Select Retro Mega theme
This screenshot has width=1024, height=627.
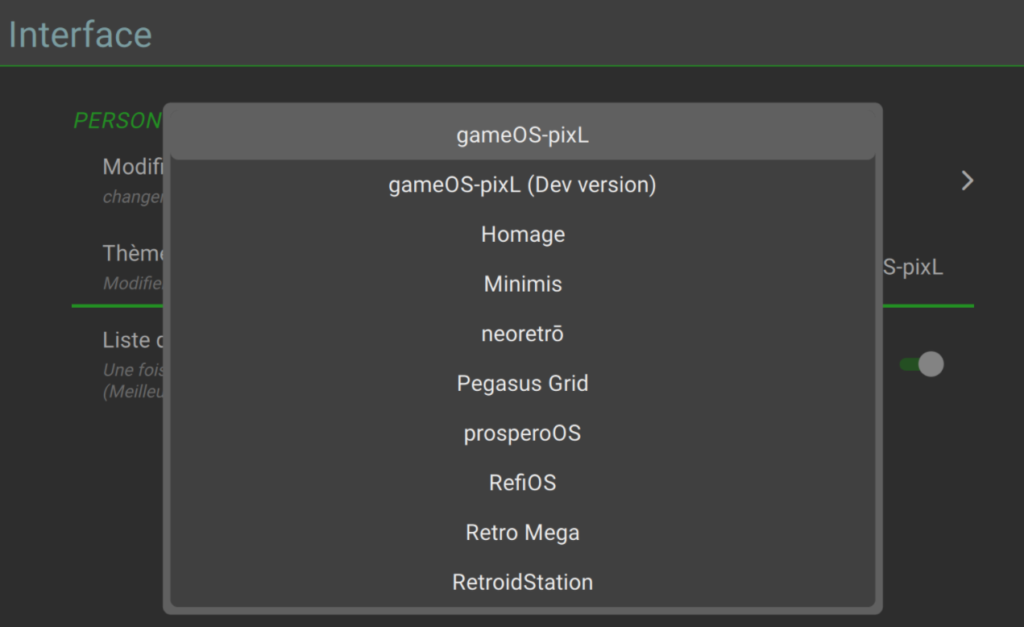tap(522, 532)
